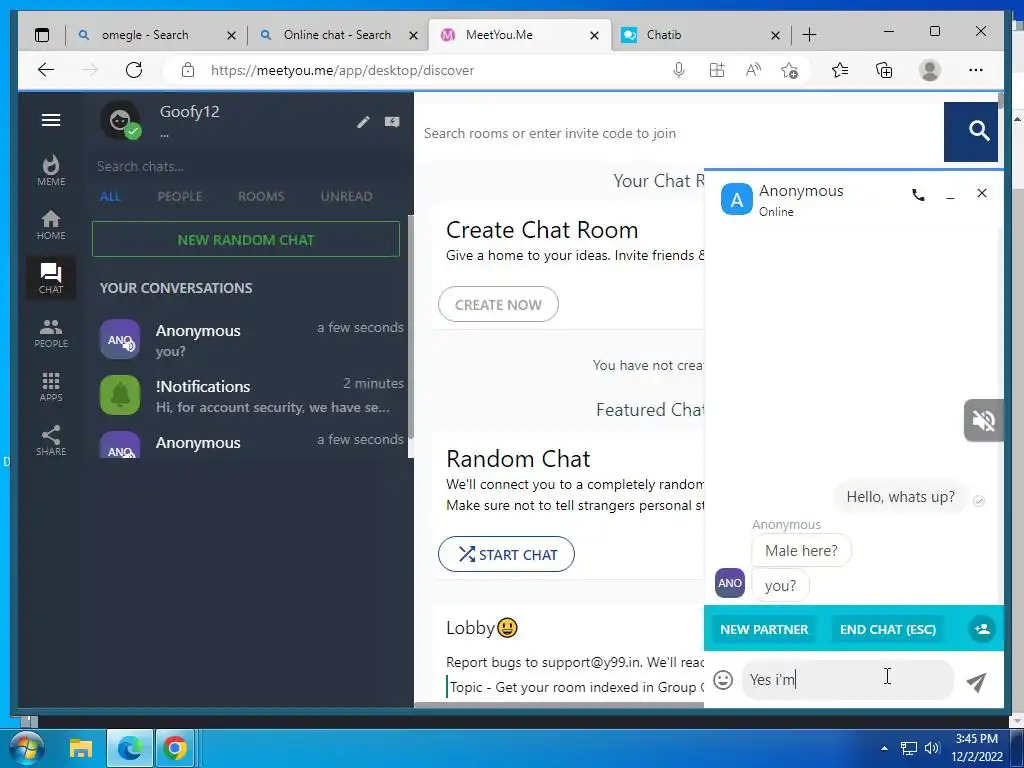This screenshot has height=768, width=1024.
Task: Go to HOME in sidebar
Action: pyautogui.click(x=51, y=225)
